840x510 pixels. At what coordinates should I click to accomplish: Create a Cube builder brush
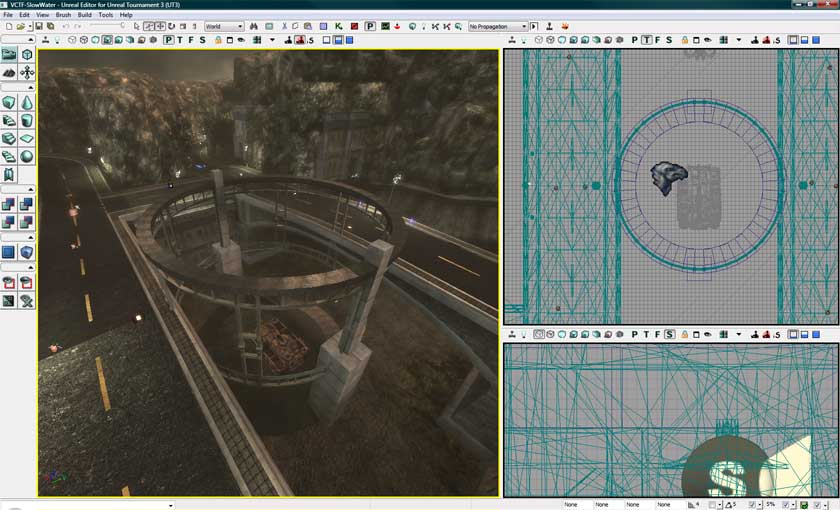[9, 102]
